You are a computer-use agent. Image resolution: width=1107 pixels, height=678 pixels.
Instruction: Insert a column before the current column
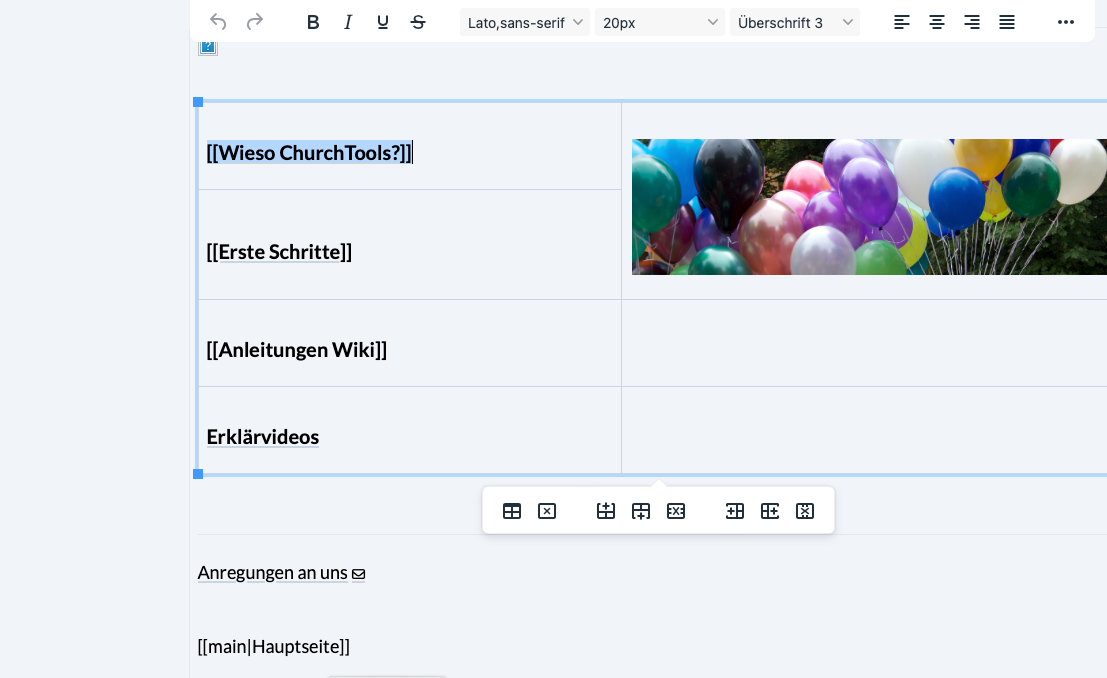point(735,511)
